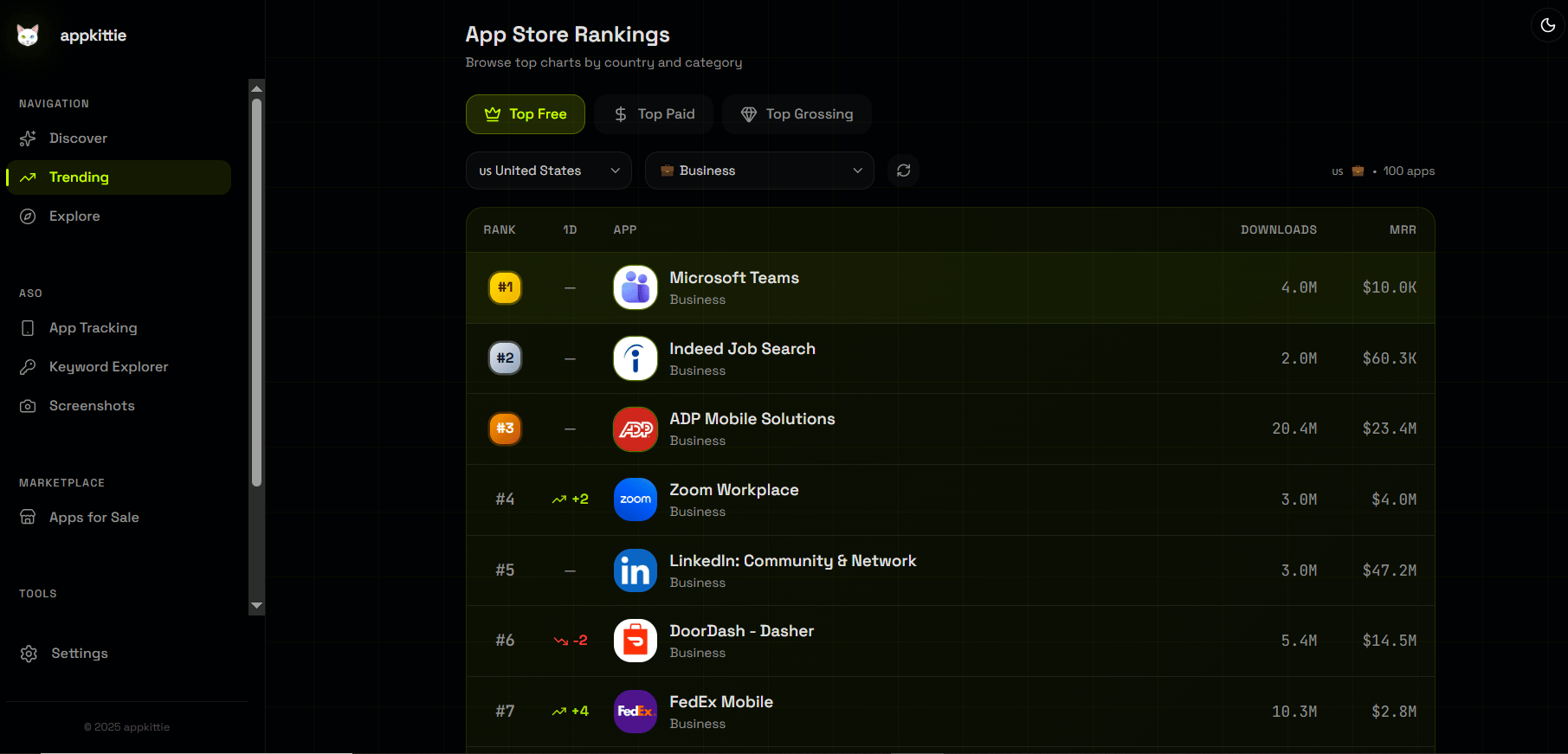Open Apps for Sale marketplace

click(x=119, y=518)
